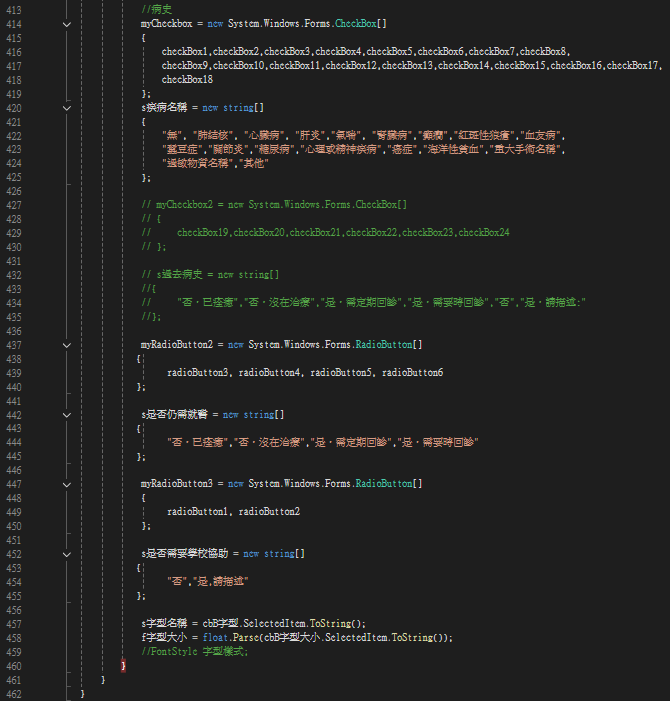Click "是．請描述:" in the comment
The height and width of the screenshot is (701, 670).
[x=552, y=302]
